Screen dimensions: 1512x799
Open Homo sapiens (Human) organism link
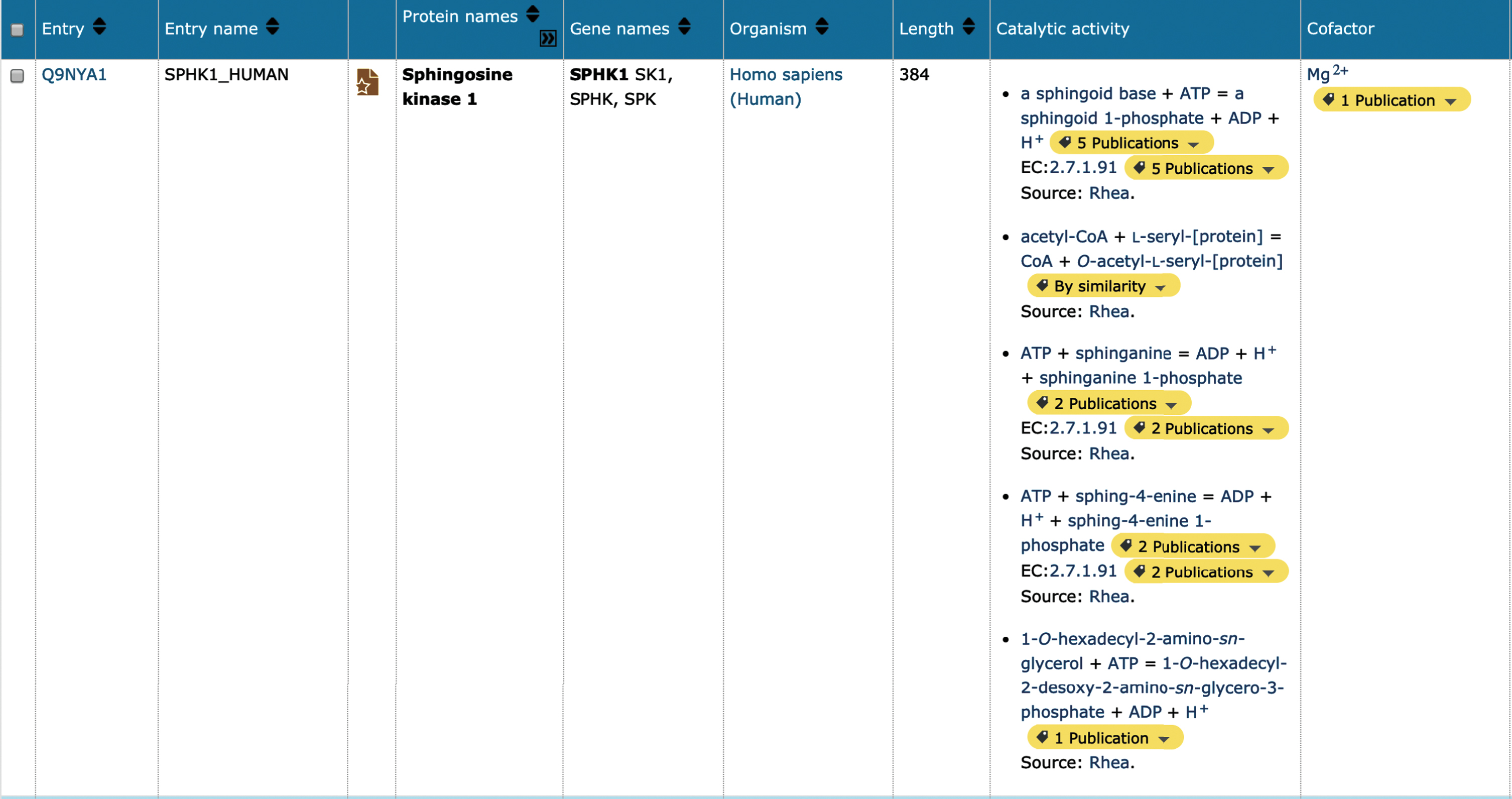pos(786,87)
